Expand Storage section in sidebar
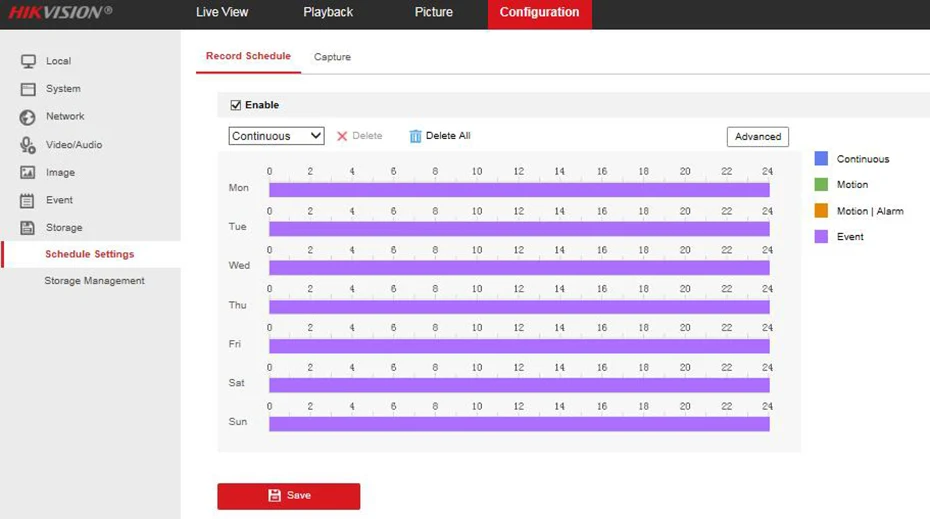The width and height of the screenshot is (930, 519). (64, 228)
